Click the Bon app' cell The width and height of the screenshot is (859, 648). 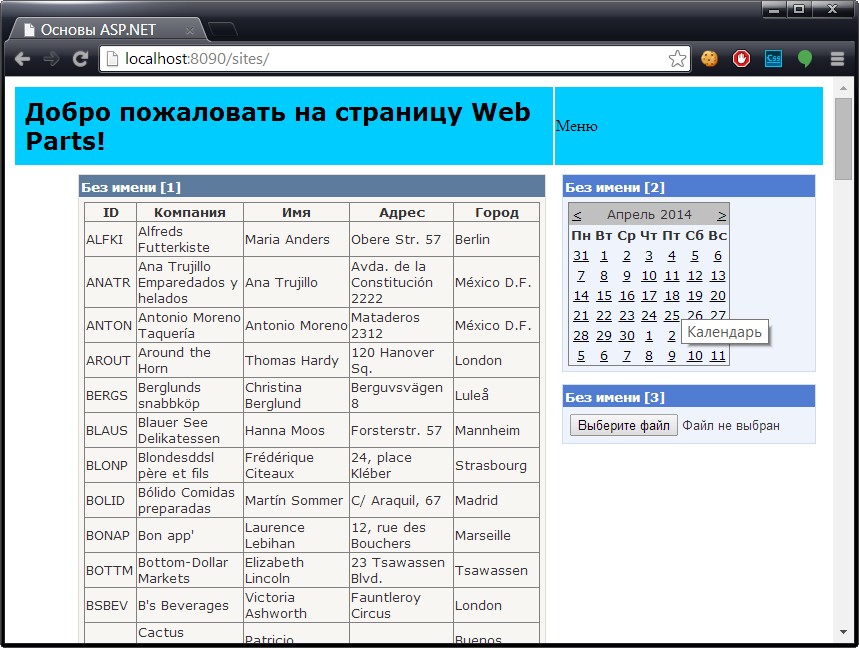pos(190,535)
